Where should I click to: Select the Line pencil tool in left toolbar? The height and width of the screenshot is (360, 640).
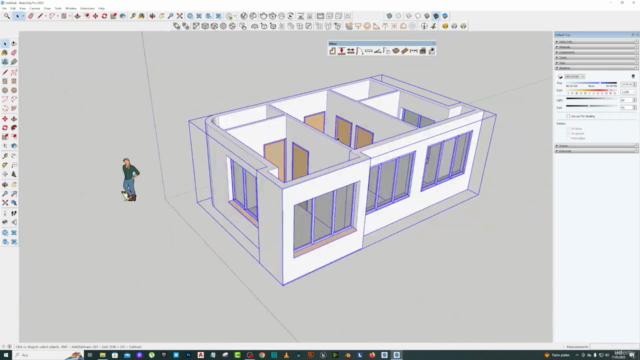(x=5, y=72)
